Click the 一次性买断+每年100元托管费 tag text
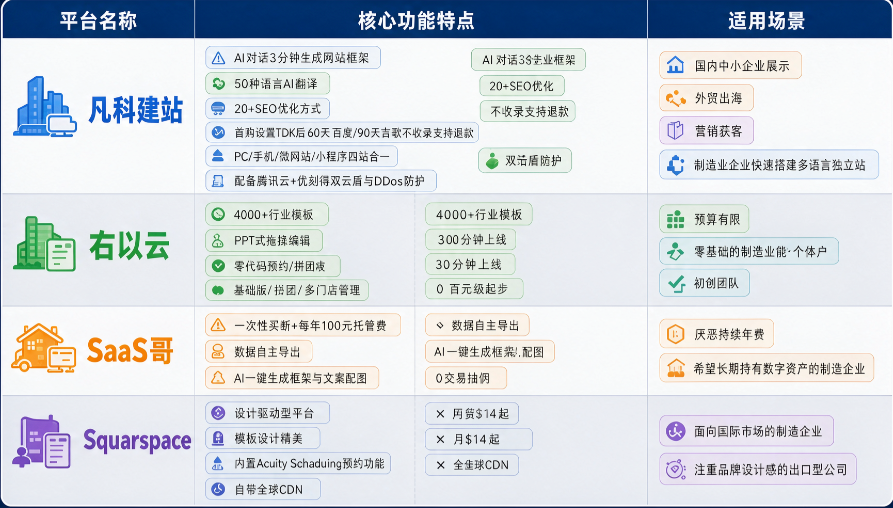Screen dimensions: 893x508 pos(310,326)
